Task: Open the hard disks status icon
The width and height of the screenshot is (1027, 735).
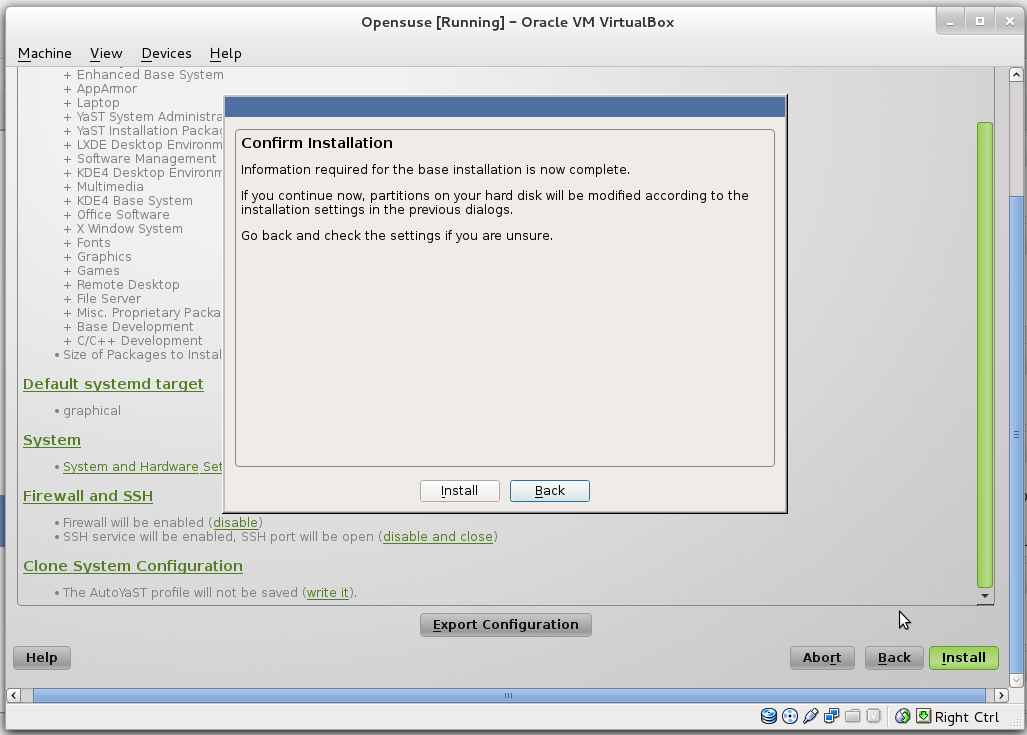Action: 769,716
